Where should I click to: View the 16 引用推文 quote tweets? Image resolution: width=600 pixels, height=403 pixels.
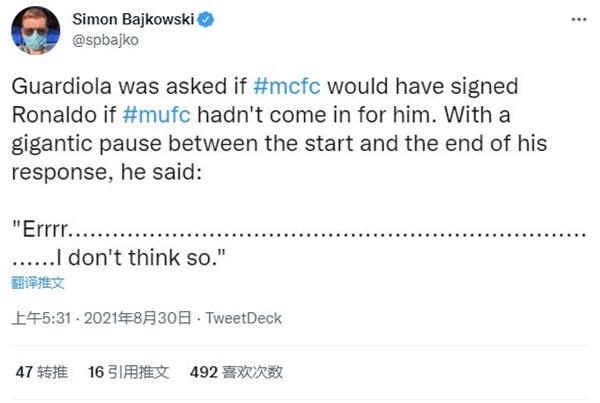(x=129, y=372)
